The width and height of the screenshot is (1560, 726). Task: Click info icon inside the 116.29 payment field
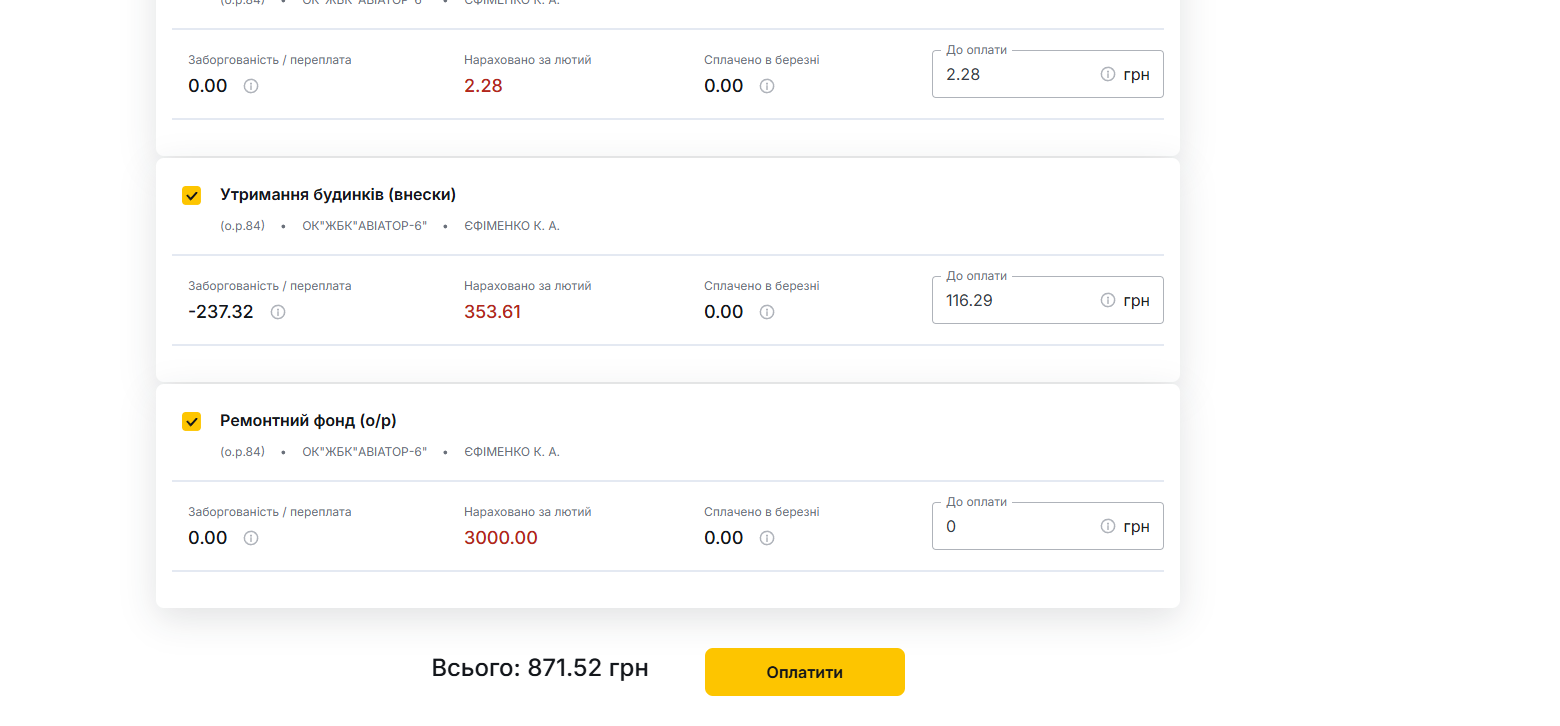tap(1108, 300)
